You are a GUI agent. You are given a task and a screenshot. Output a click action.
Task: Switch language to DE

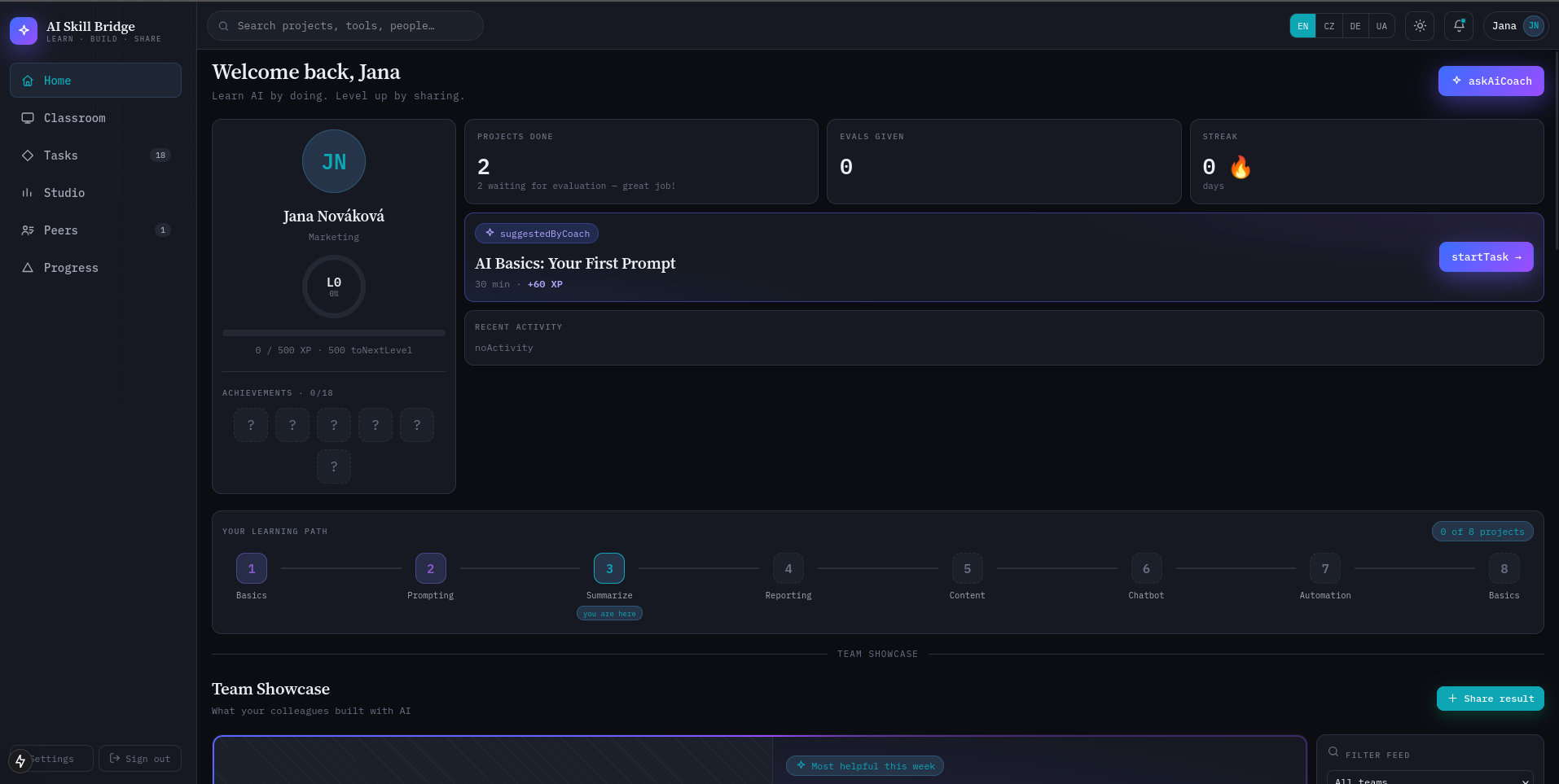1355,26
